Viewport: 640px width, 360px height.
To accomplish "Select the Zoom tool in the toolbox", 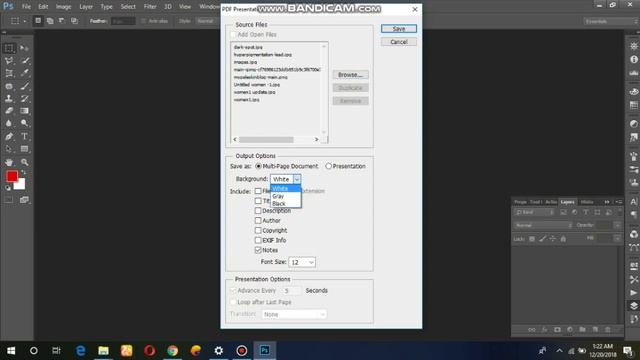I will pyautogui.click(x=24, y=162).
